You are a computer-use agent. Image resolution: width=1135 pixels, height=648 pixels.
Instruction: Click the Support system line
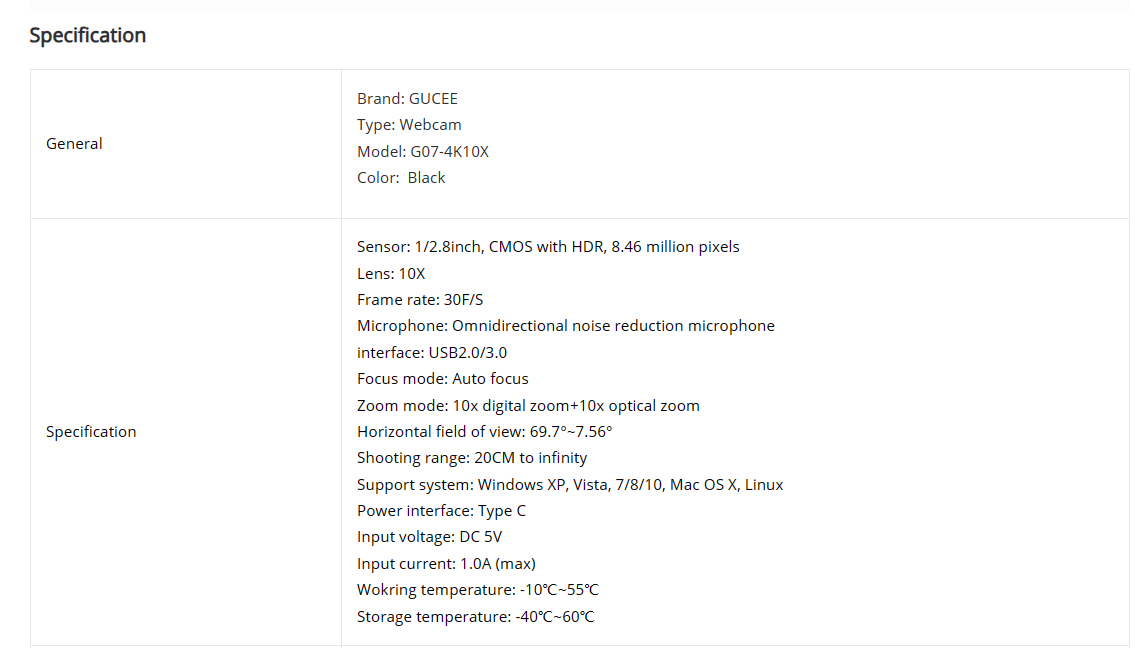(x=570, y=484)
